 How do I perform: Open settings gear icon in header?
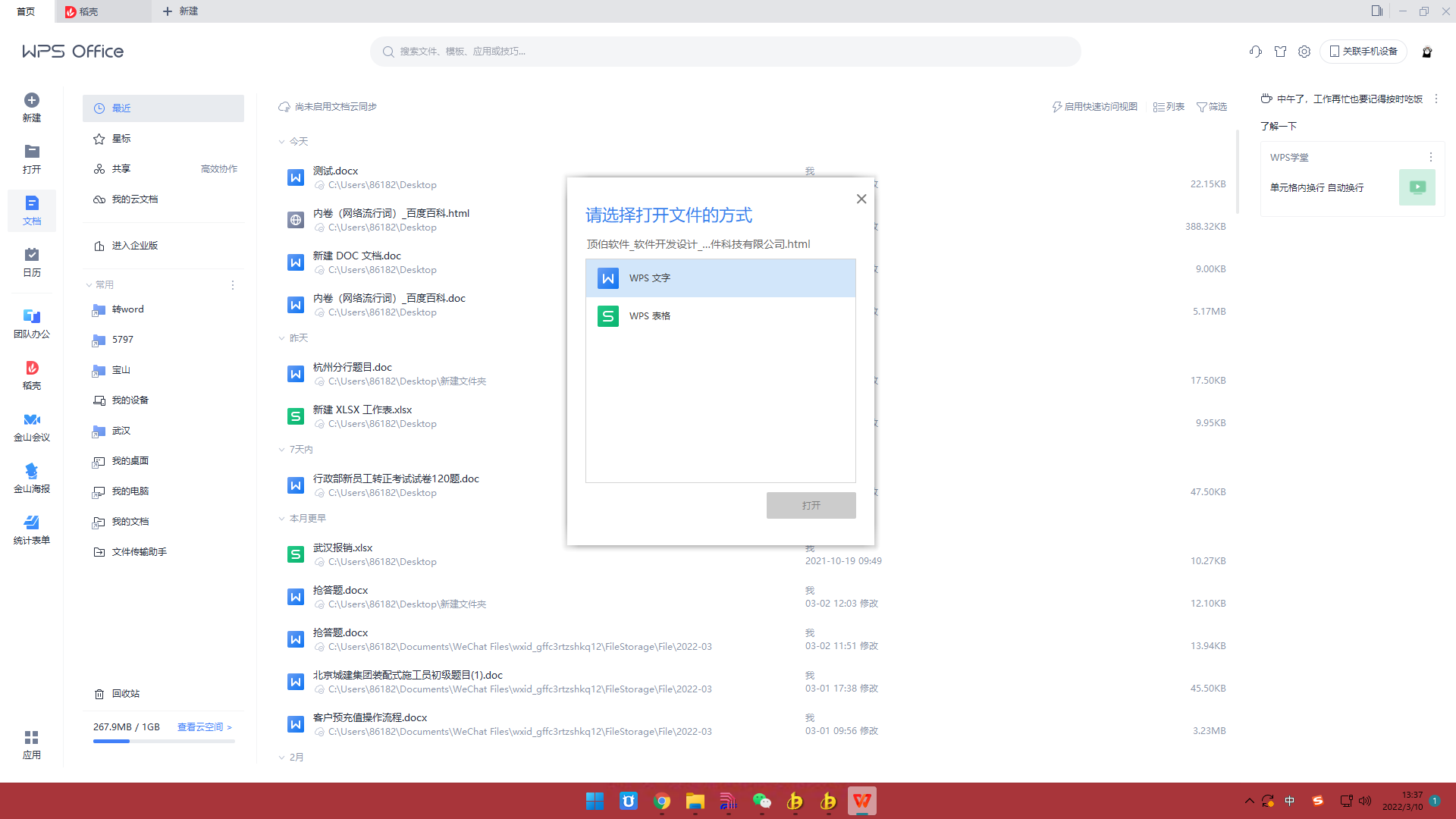click(x=1304, y=52)
